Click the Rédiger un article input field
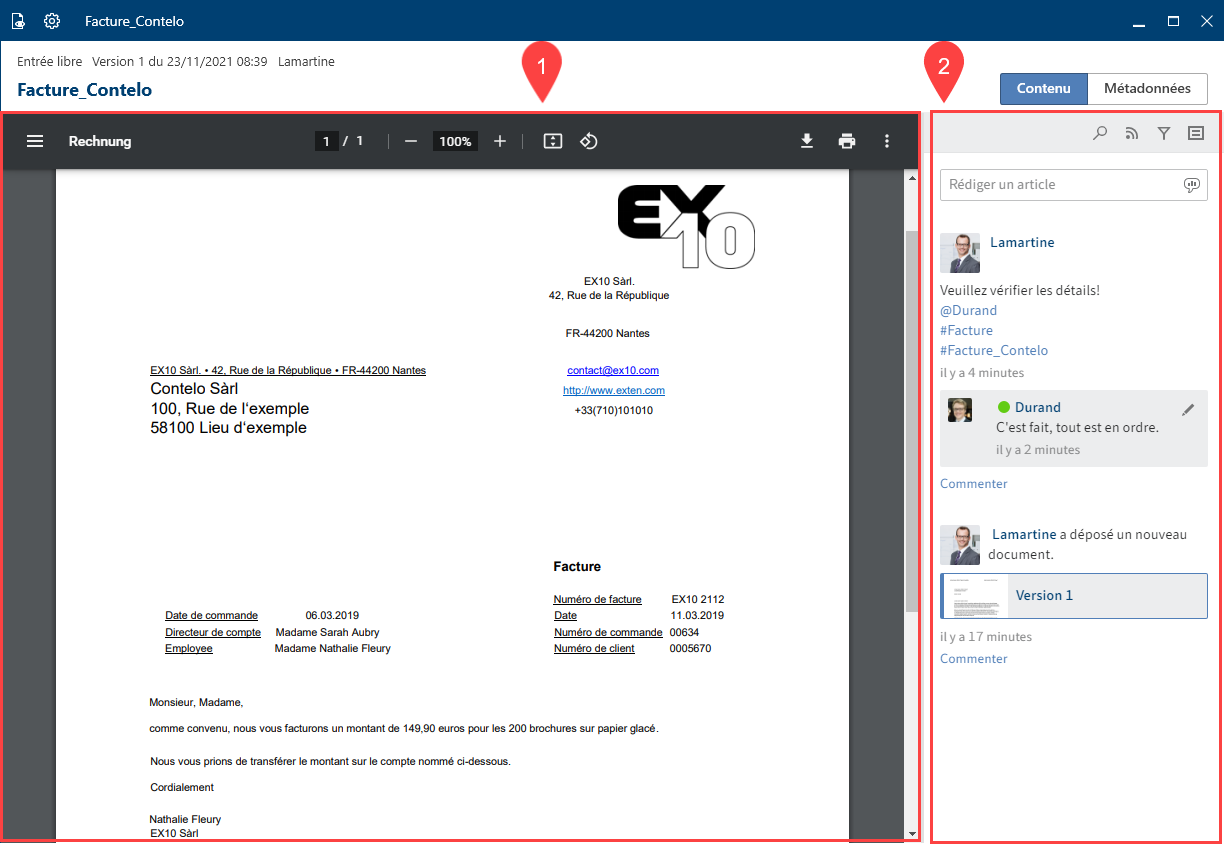 tap(1060, 185)
